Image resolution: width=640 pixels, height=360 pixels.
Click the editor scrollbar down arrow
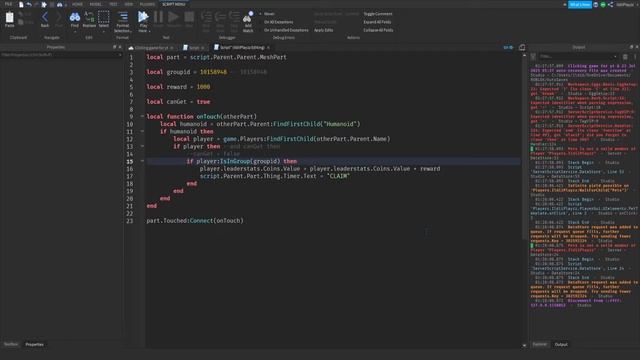tap(524, 346)
